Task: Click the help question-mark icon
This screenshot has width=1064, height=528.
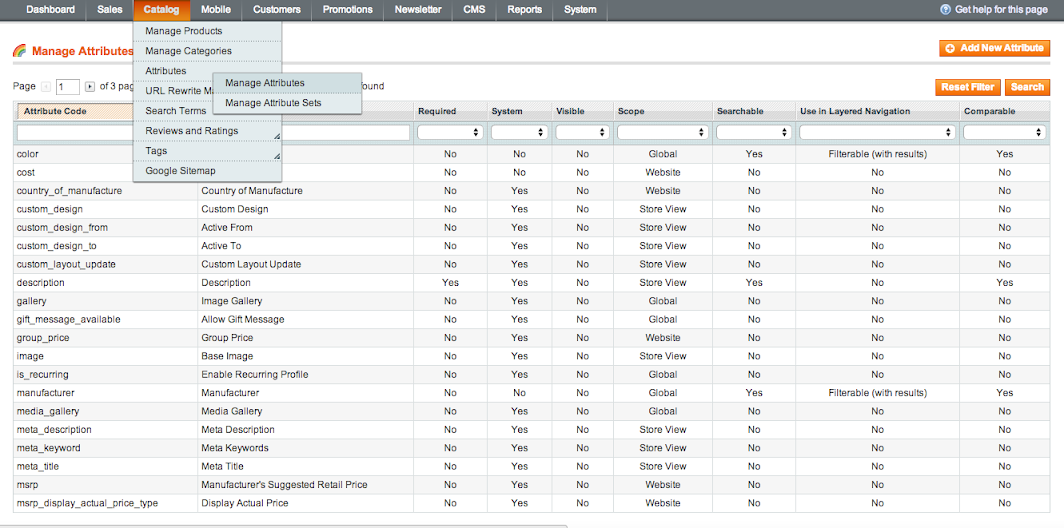Action: [x=945, y=10]
